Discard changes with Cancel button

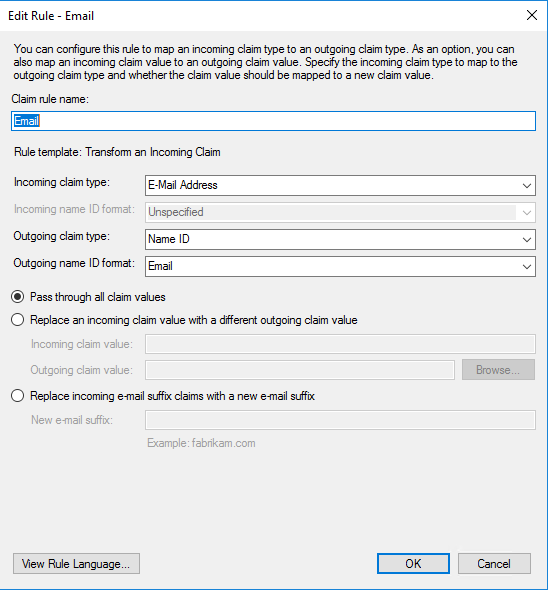click(494, 564)
